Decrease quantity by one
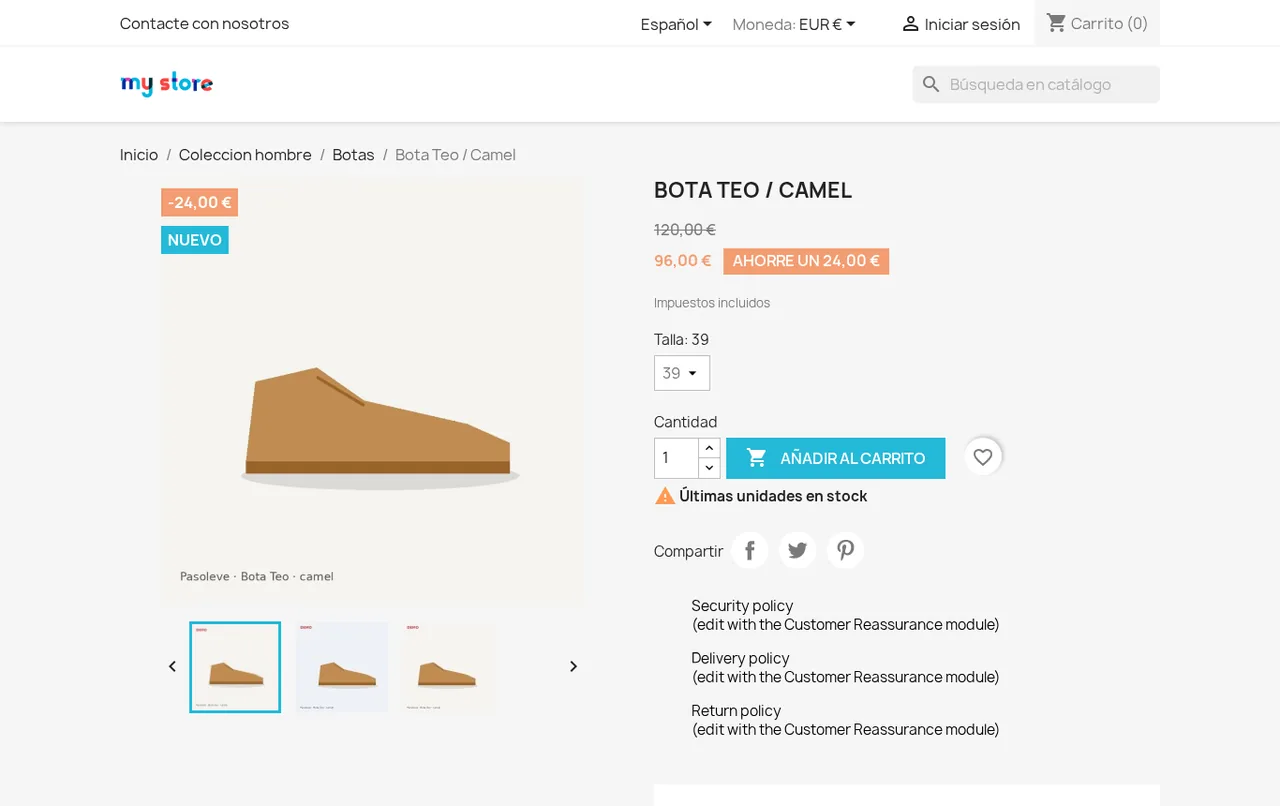 (709, 468)
